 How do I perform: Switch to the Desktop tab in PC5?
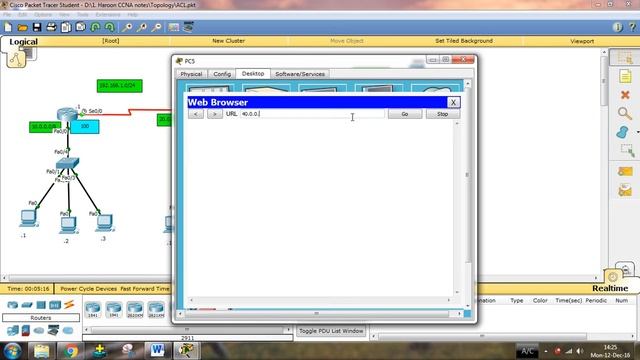[253, 73]
